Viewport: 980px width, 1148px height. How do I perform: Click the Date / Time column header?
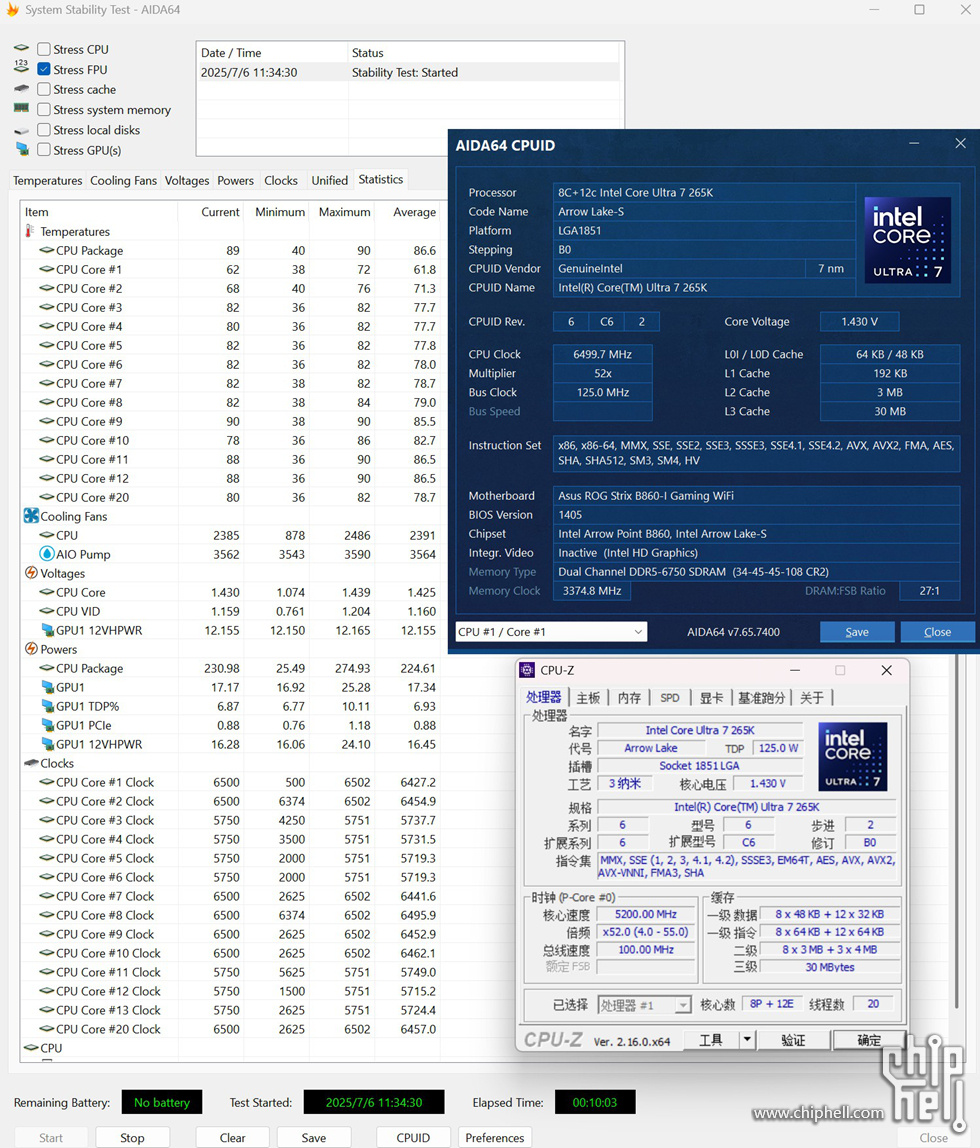click(272, 53)
